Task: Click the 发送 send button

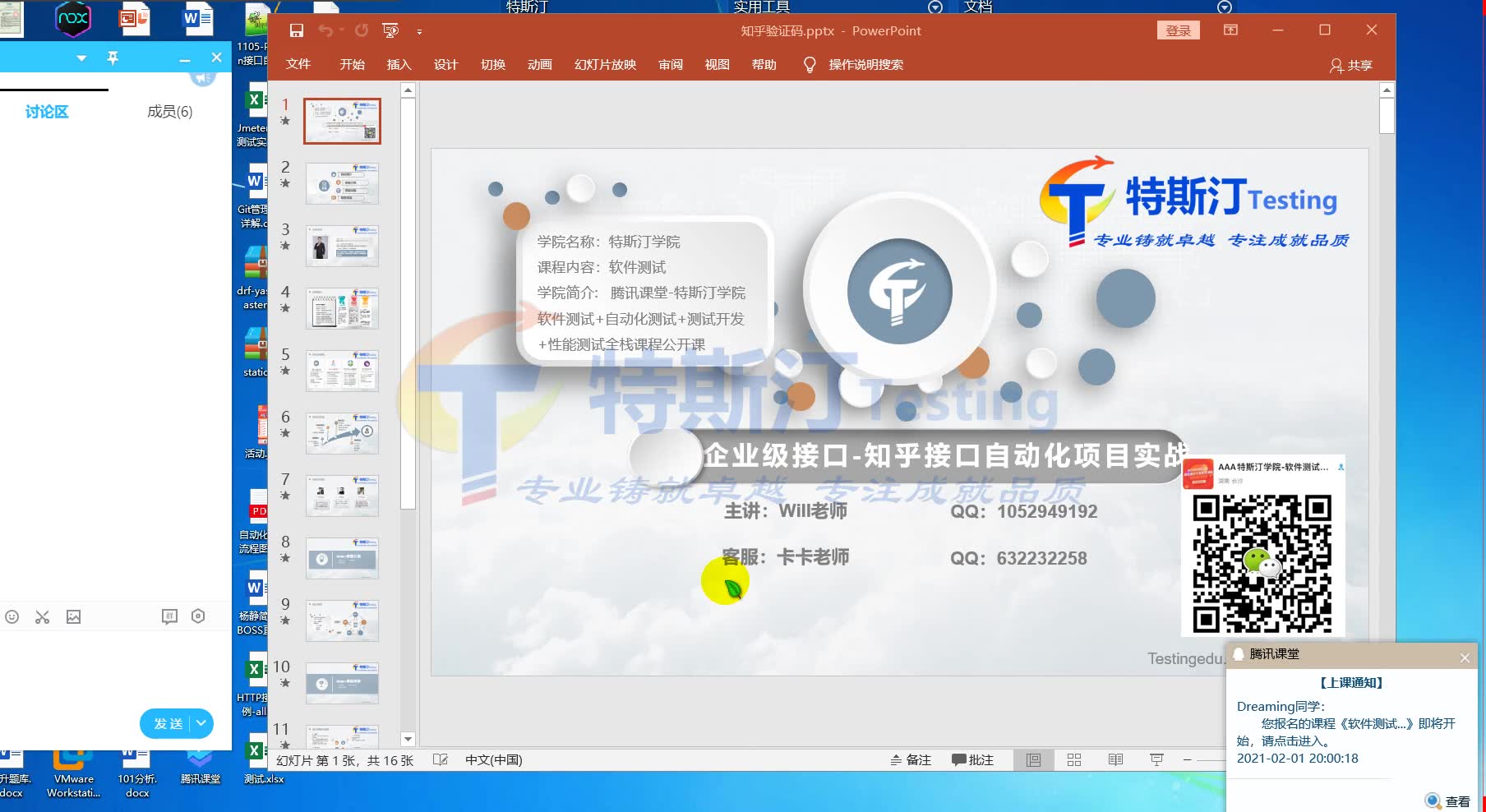Action: click(x=168, y=723)
